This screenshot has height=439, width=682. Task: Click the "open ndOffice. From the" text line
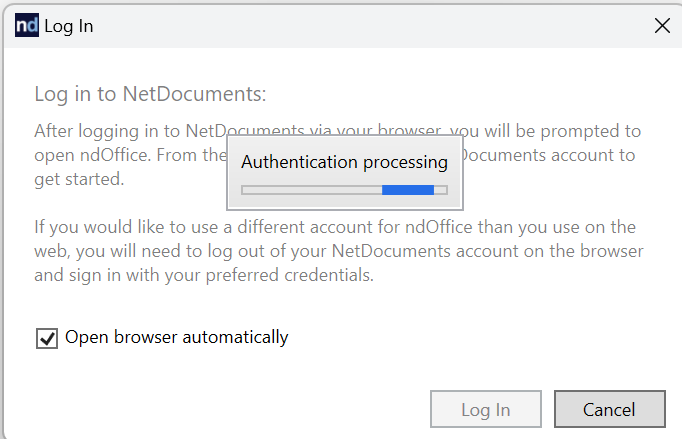tap(130, 155)
